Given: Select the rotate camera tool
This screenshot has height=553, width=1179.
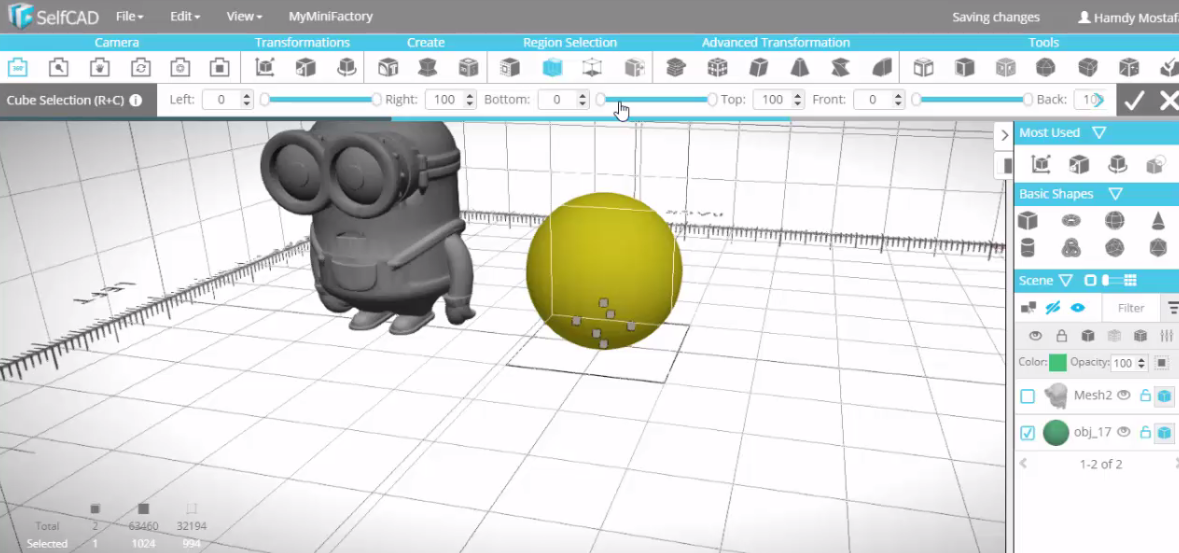Looking at the screenshot, I should pyautogui.click(x=140, y=68).
